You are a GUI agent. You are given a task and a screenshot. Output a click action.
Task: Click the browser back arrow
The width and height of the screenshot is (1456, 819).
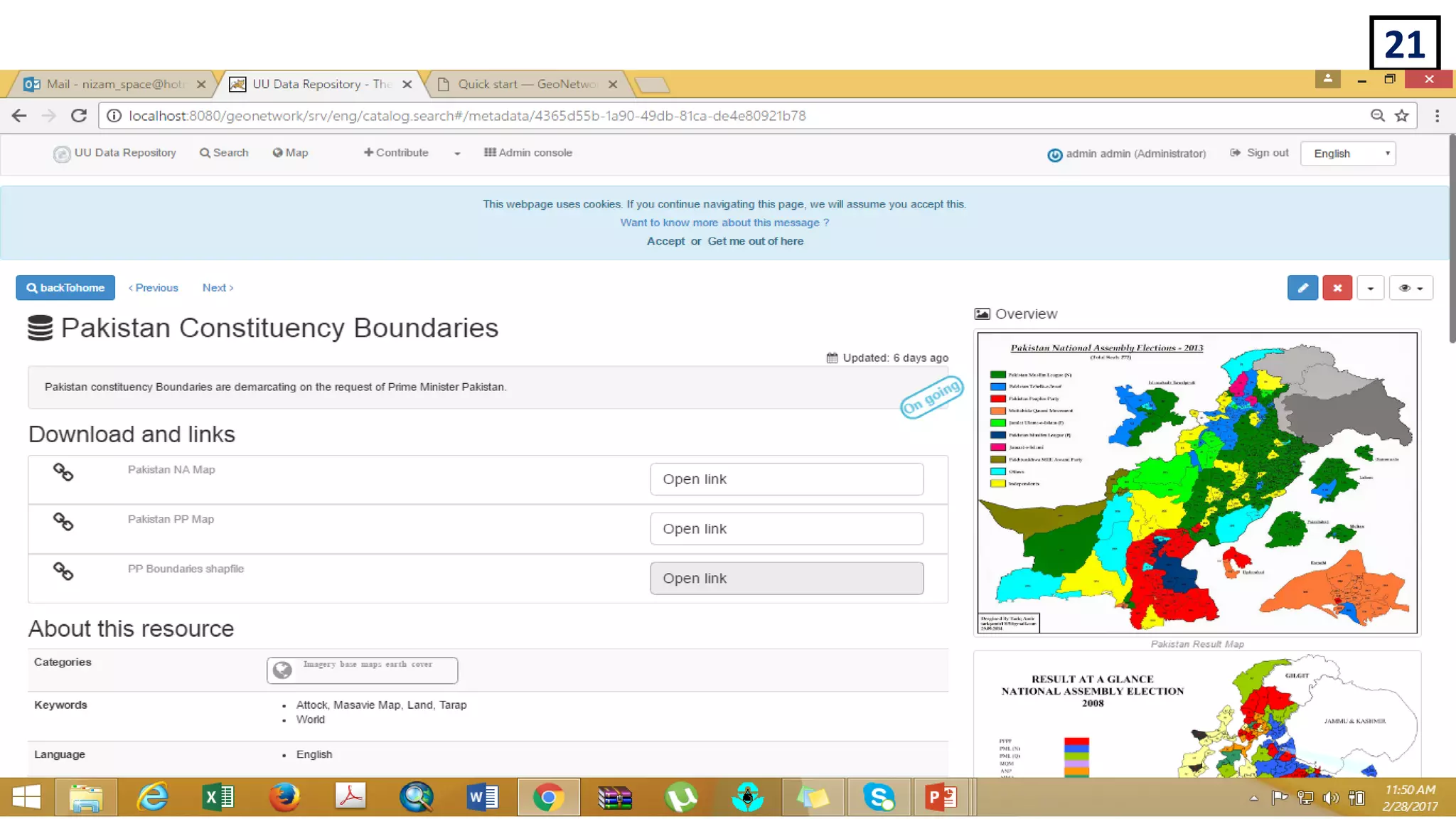click(x=19, y=116)
